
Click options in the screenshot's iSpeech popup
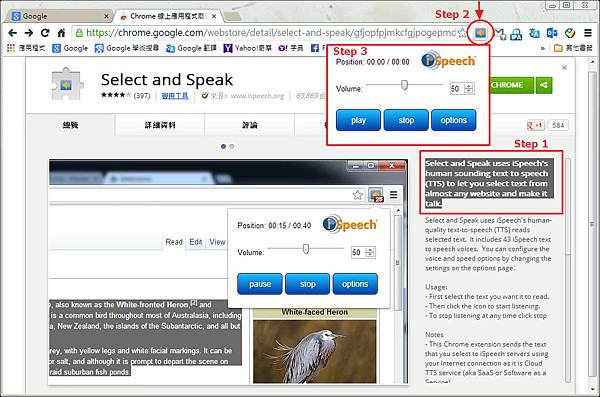pyautogui.click(x=355, y=284)
